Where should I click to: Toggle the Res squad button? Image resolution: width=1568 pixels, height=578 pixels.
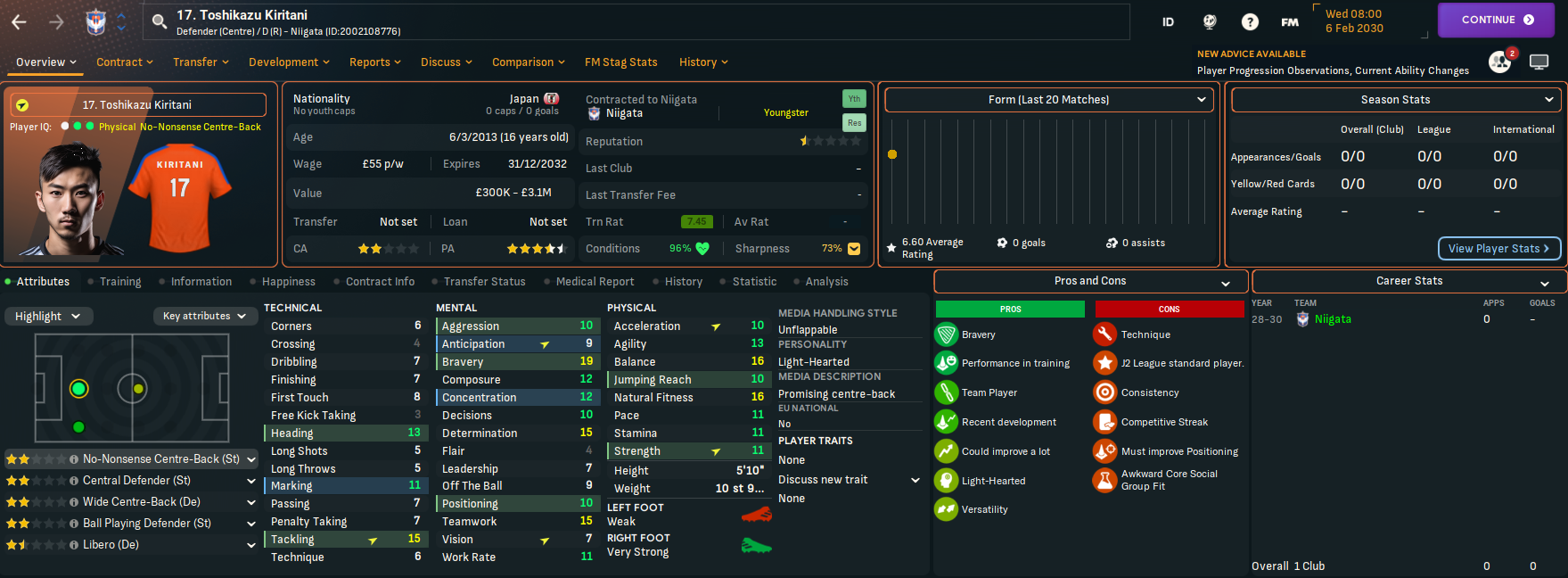[854, 123]
